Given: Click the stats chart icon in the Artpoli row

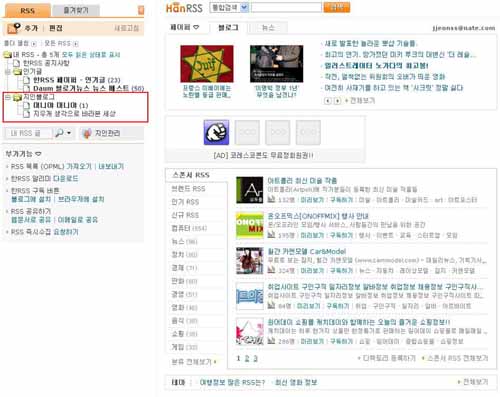Looking at the screenshot, I should click(272, 199).
